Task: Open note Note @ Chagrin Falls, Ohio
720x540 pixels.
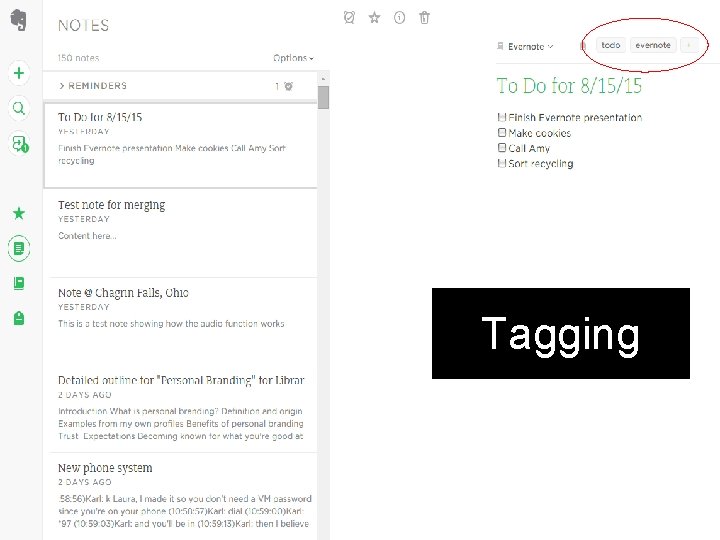Action: [183, 321]
